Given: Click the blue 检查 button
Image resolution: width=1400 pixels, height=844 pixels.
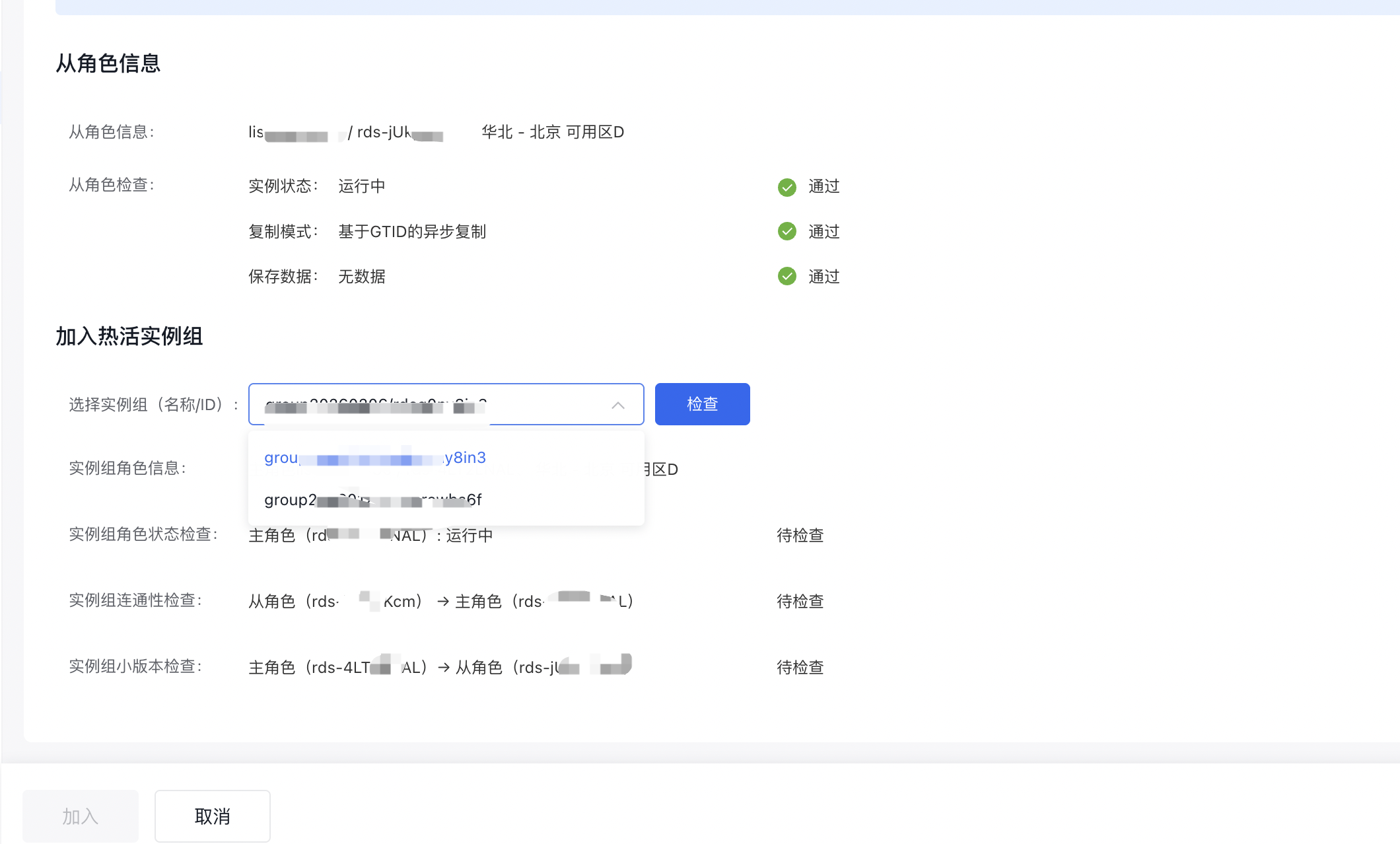Looking at the screenshot, I should (x=702, y=404).
